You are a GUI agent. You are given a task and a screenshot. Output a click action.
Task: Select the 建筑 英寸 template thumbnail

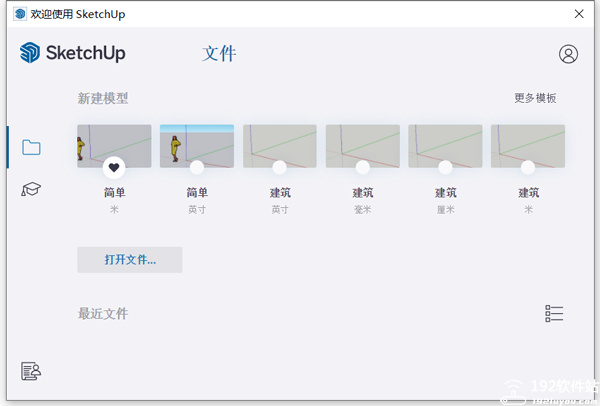click(x=280, y=146)
